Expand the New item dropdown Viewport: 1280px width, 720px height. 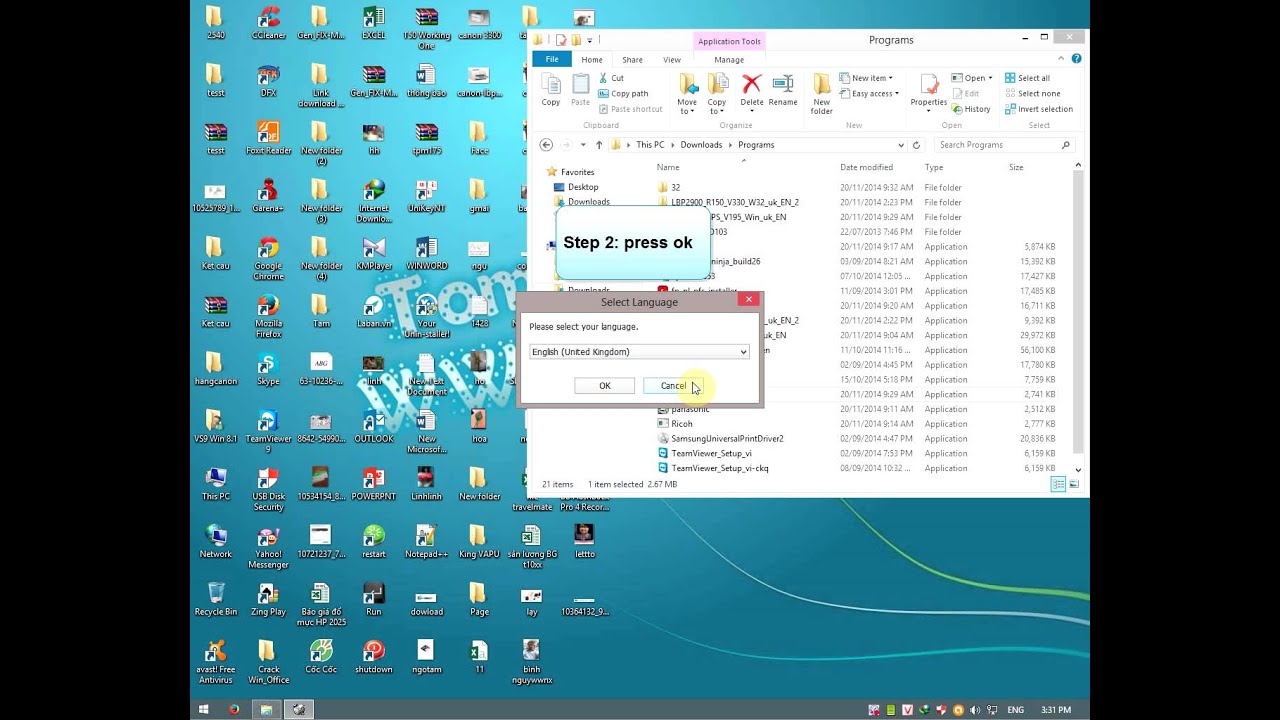[x=866, y=78]
